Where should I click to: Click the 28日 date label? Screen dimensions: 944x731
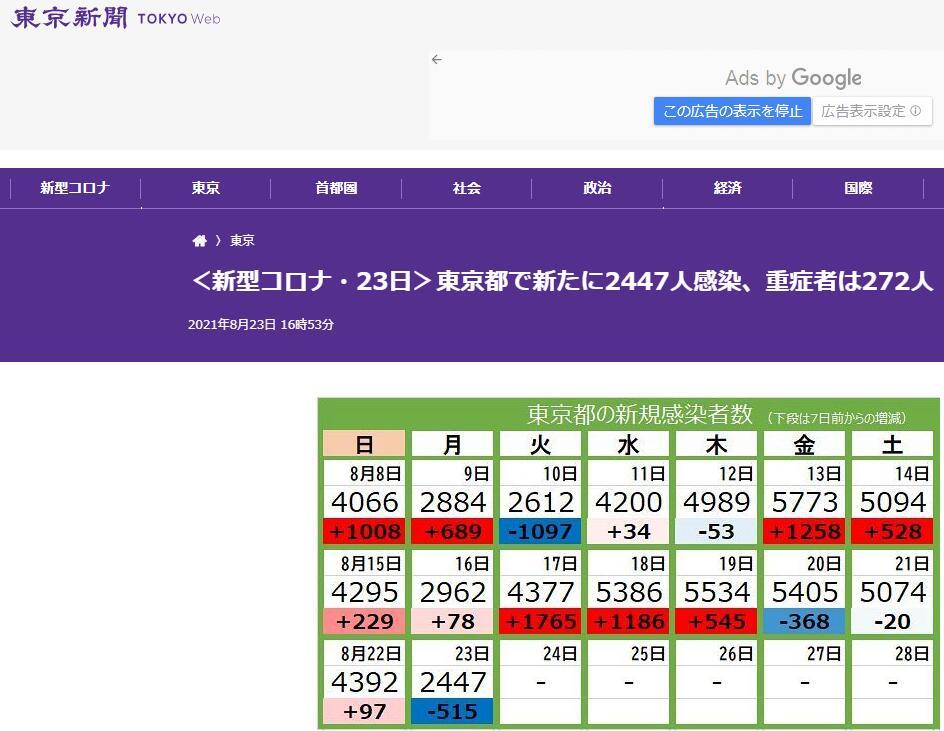coord(912,653)
